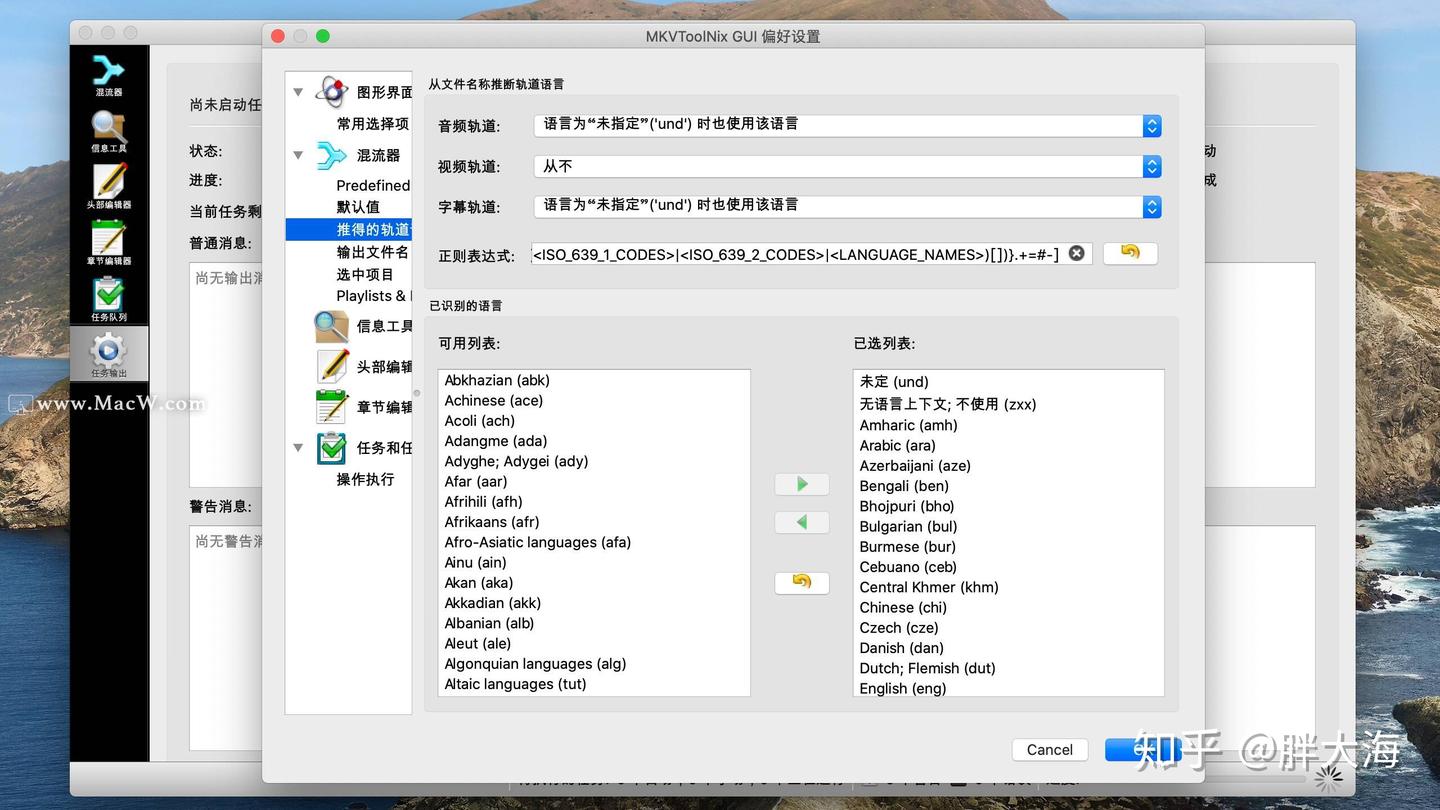
Task: Open 头部编辑器 in the main window sidebar
Action: pos(108,188)
